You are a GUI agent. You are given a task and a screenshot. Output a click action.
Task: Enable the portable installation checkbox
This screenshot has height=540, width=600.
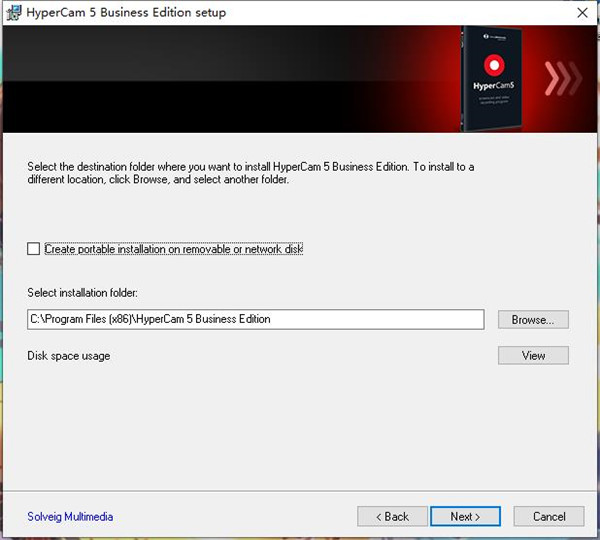click(x=33, y=249)
